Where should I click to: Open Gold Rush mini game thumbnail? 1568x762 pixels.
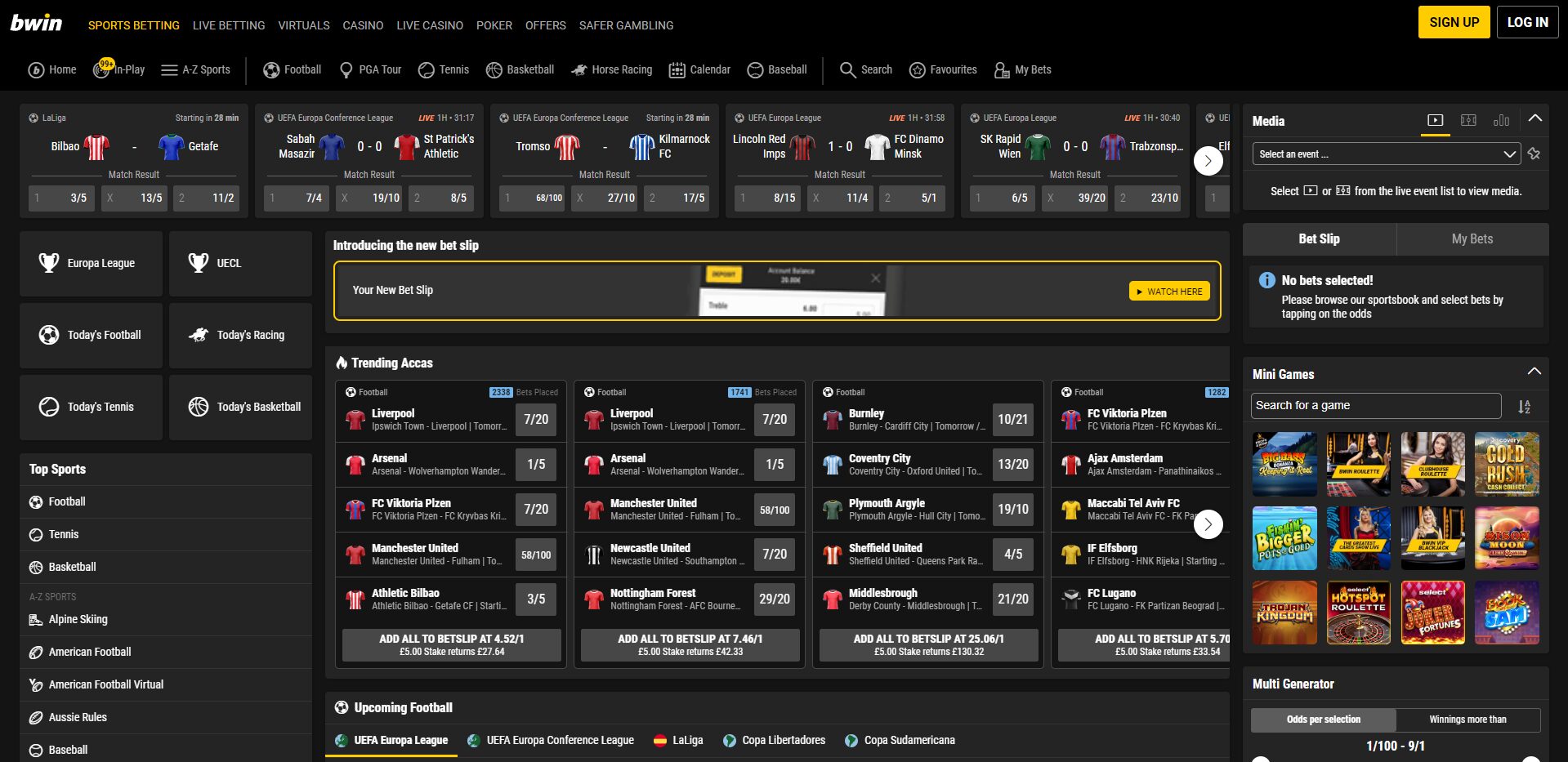1508,464
